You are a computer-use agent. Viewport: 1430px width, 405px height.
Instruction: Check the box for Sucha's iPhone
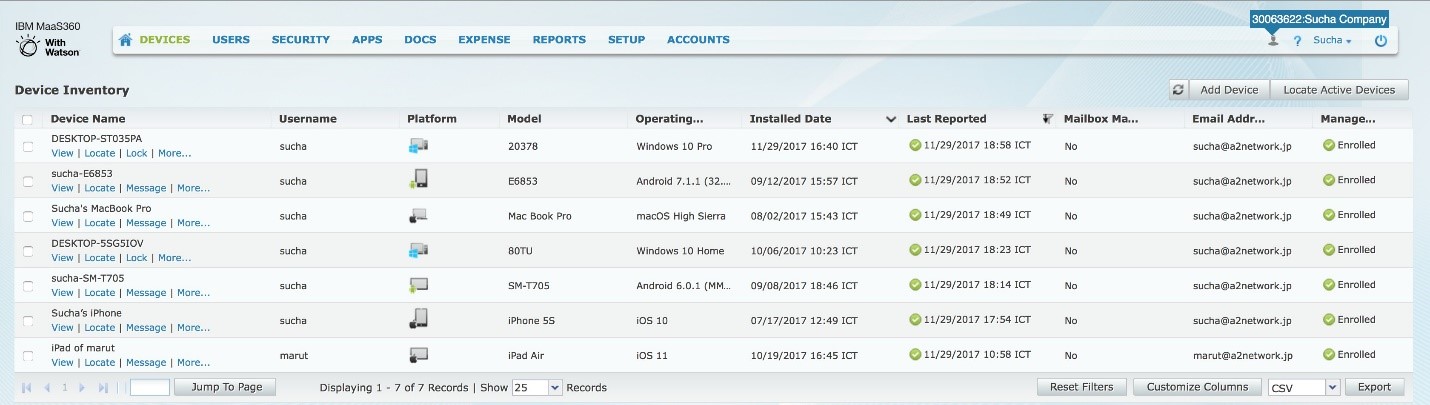coord(28,322)
